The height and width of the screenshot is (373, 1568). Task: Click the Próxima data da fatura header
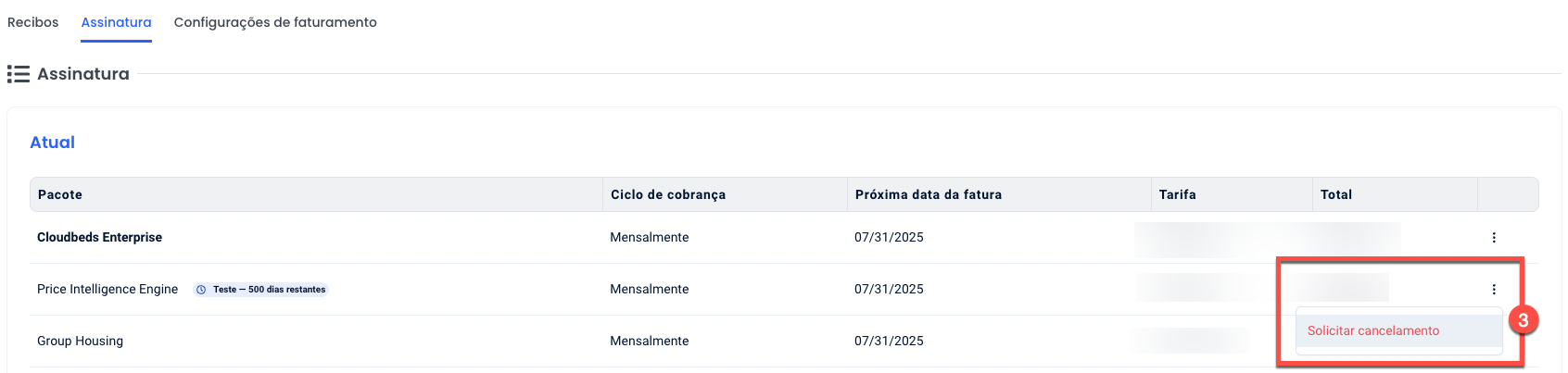pyautogui.click(x=928, y=194)
